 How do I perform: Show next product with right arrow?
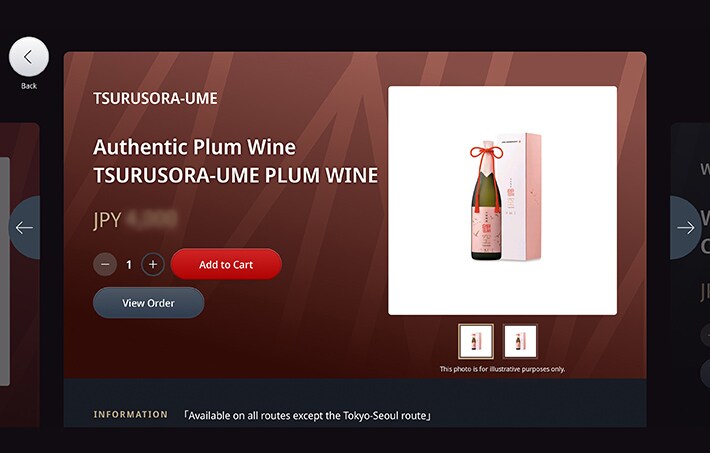pos(686,227)
